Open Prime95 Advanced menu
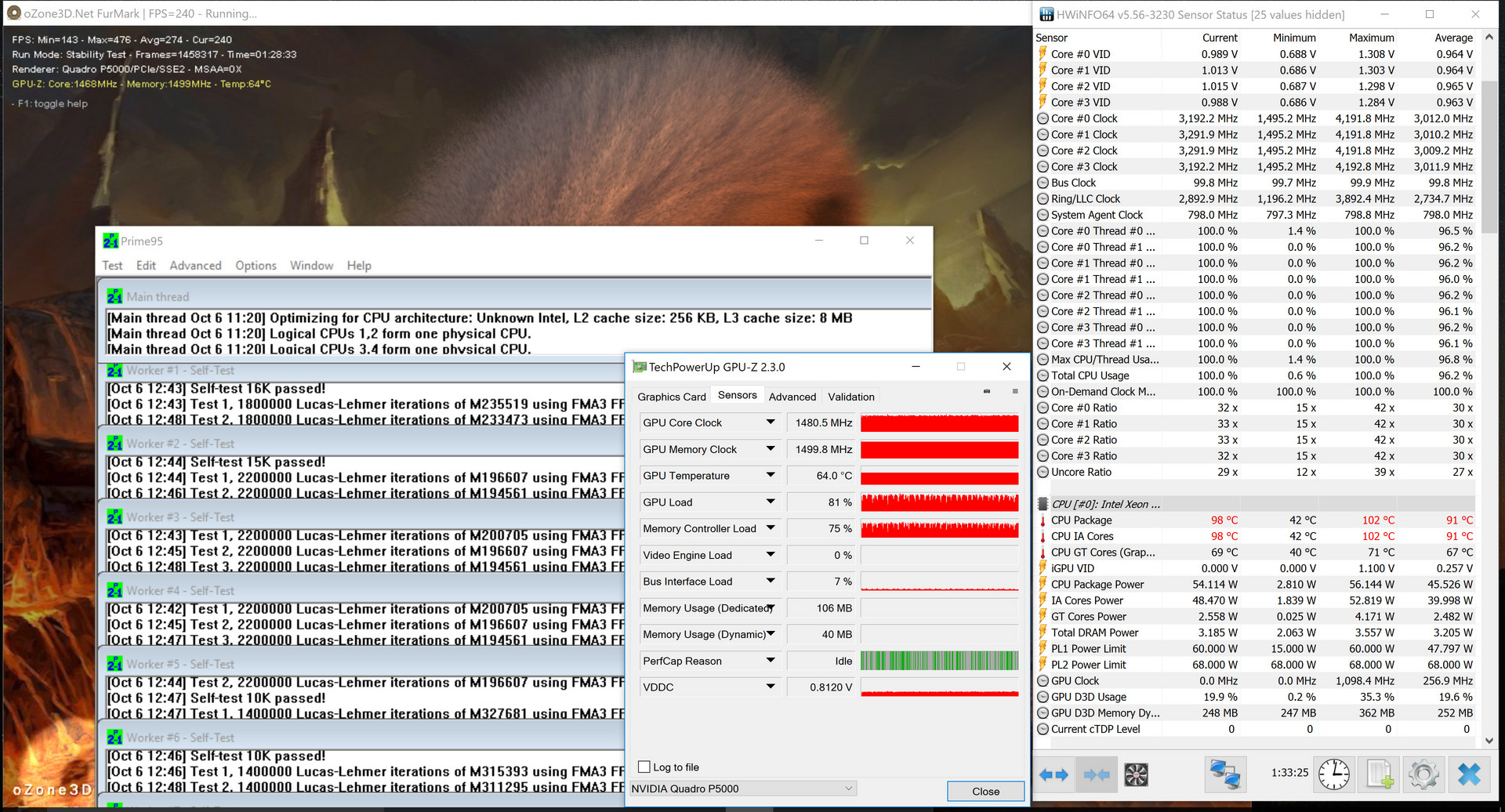1505x812 pixels. [x=195, y=266]
